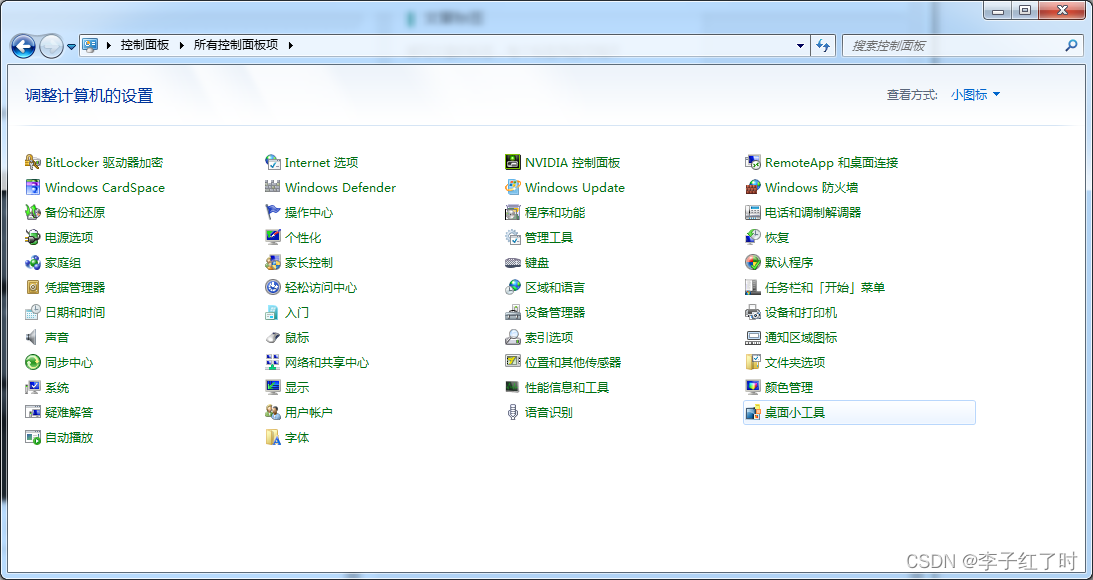The image size is (1093, 580).
Task: Open the 管理工具 link
Action: pos(549,238)
